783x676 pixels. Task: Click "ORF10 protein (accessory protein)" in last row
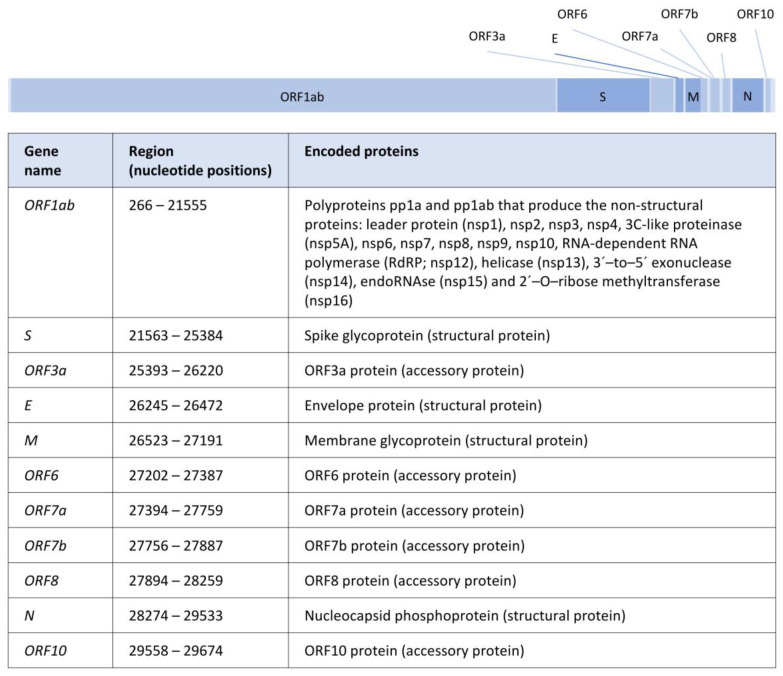412,649
